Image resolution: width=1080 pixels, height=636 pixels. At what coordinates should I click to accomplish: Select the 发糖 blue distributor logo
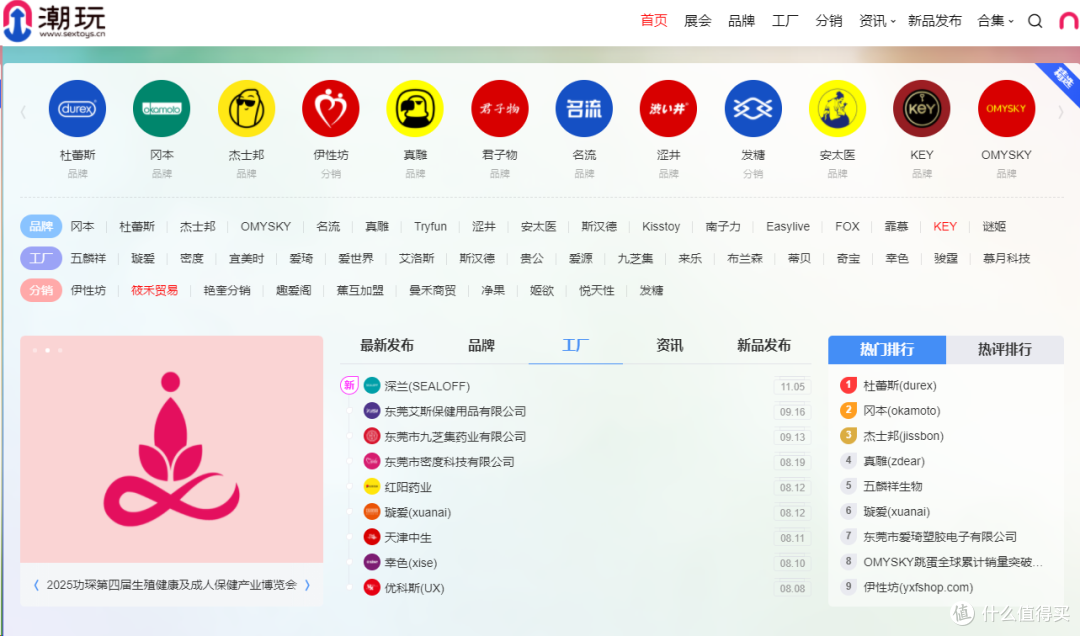(753, 109)
